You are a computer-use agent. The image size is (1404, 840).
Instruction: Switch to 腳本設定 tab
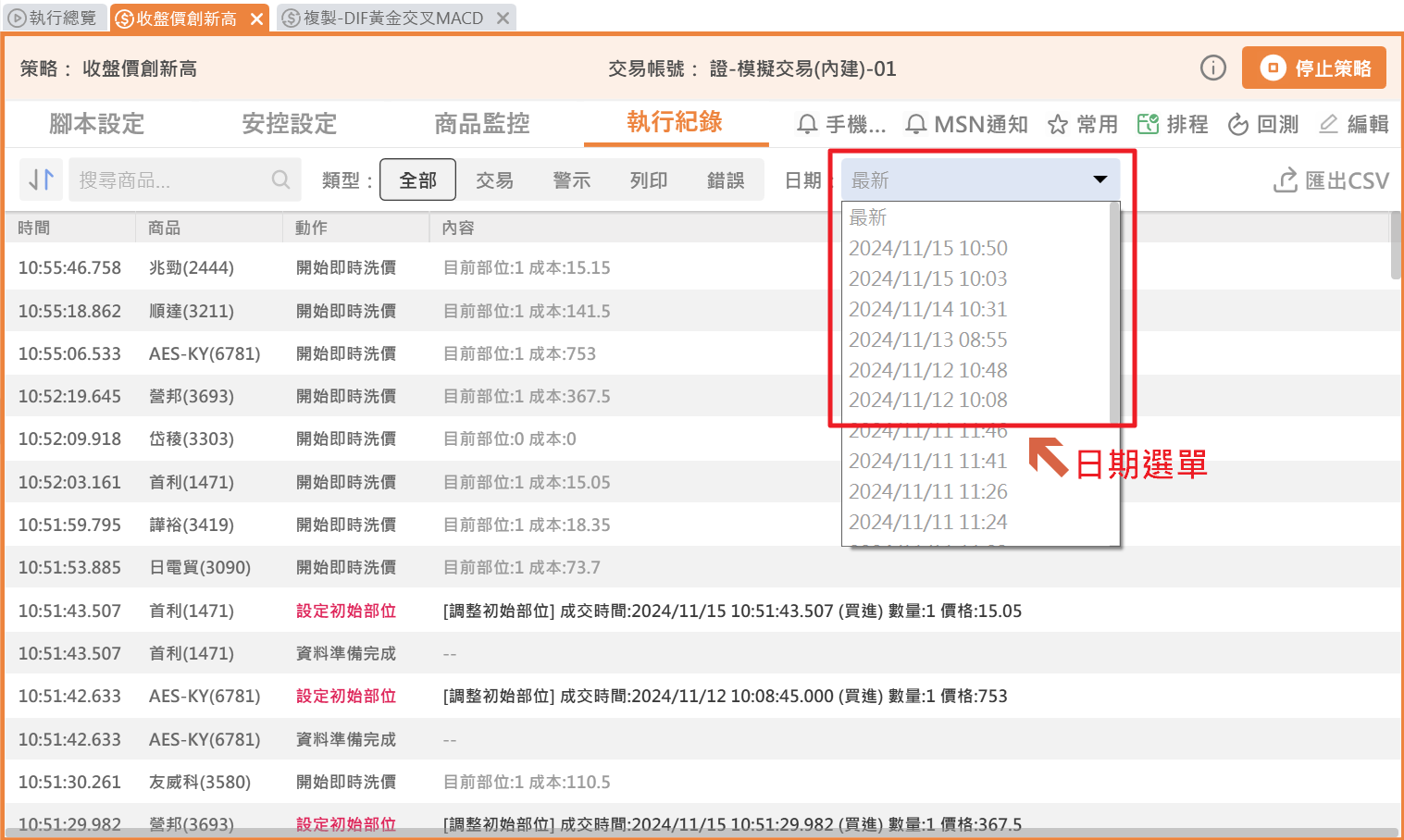pos(96,123)
